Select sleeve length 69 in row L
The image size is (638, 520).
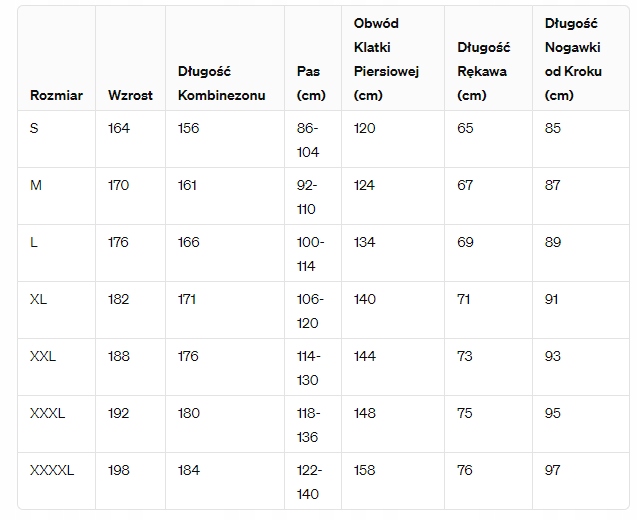465,242
